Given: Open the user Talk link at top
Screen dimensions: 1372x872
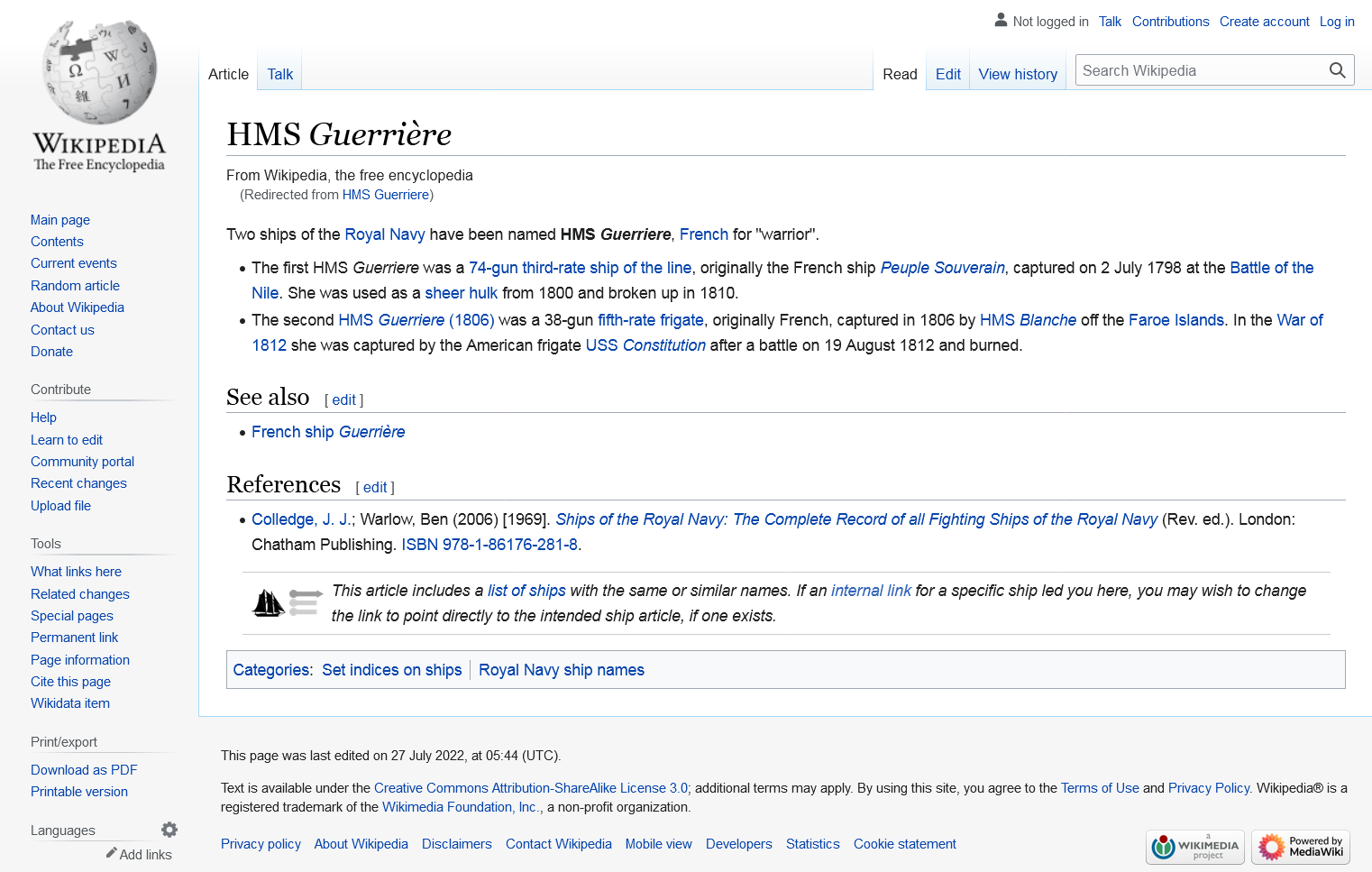Looking at the screenshot, I should (1110, 22).
